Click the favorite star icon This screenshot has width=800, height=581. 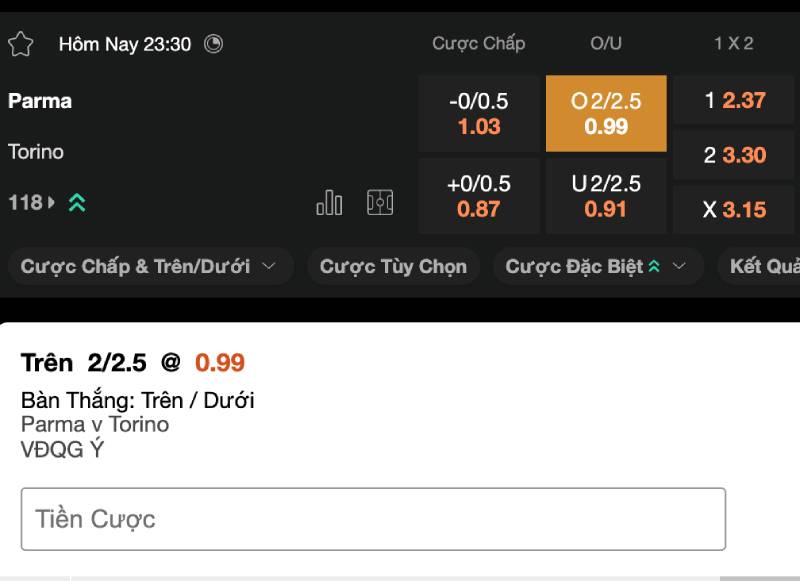pyautogui.click(x=20, y=44)
